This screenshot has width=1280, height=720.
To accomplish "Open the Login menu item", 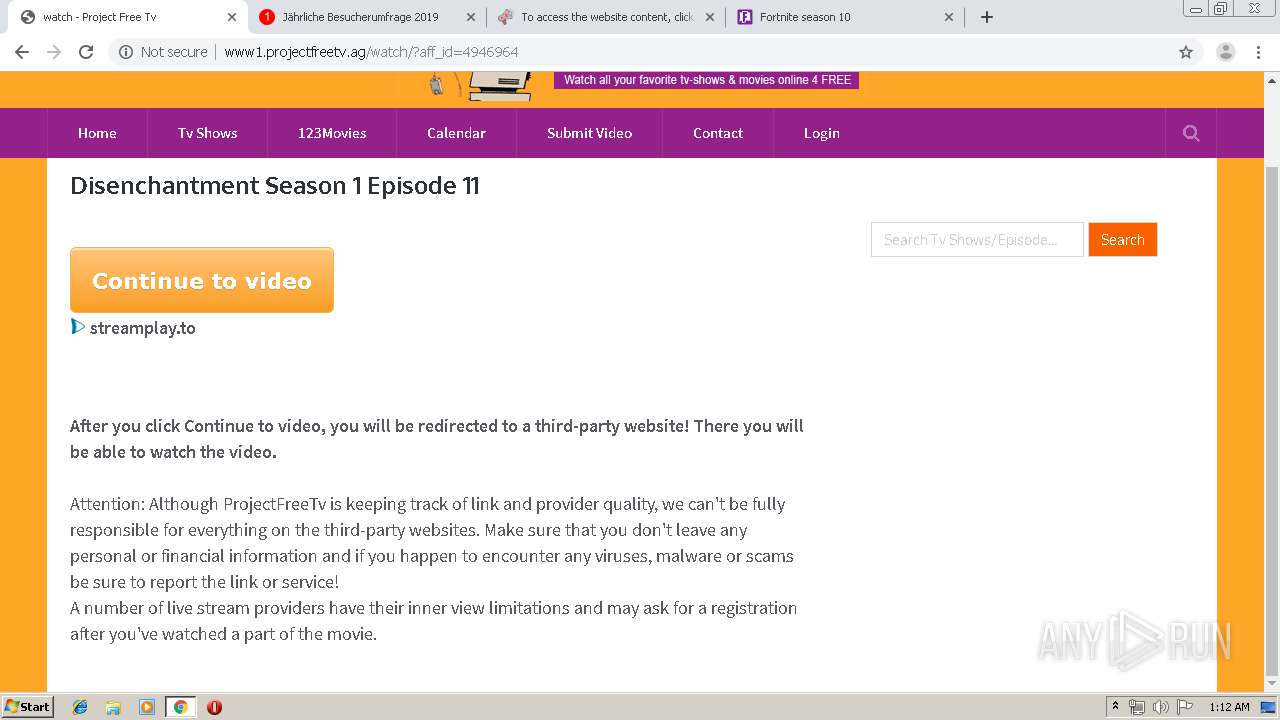I will tap(821, 133).
